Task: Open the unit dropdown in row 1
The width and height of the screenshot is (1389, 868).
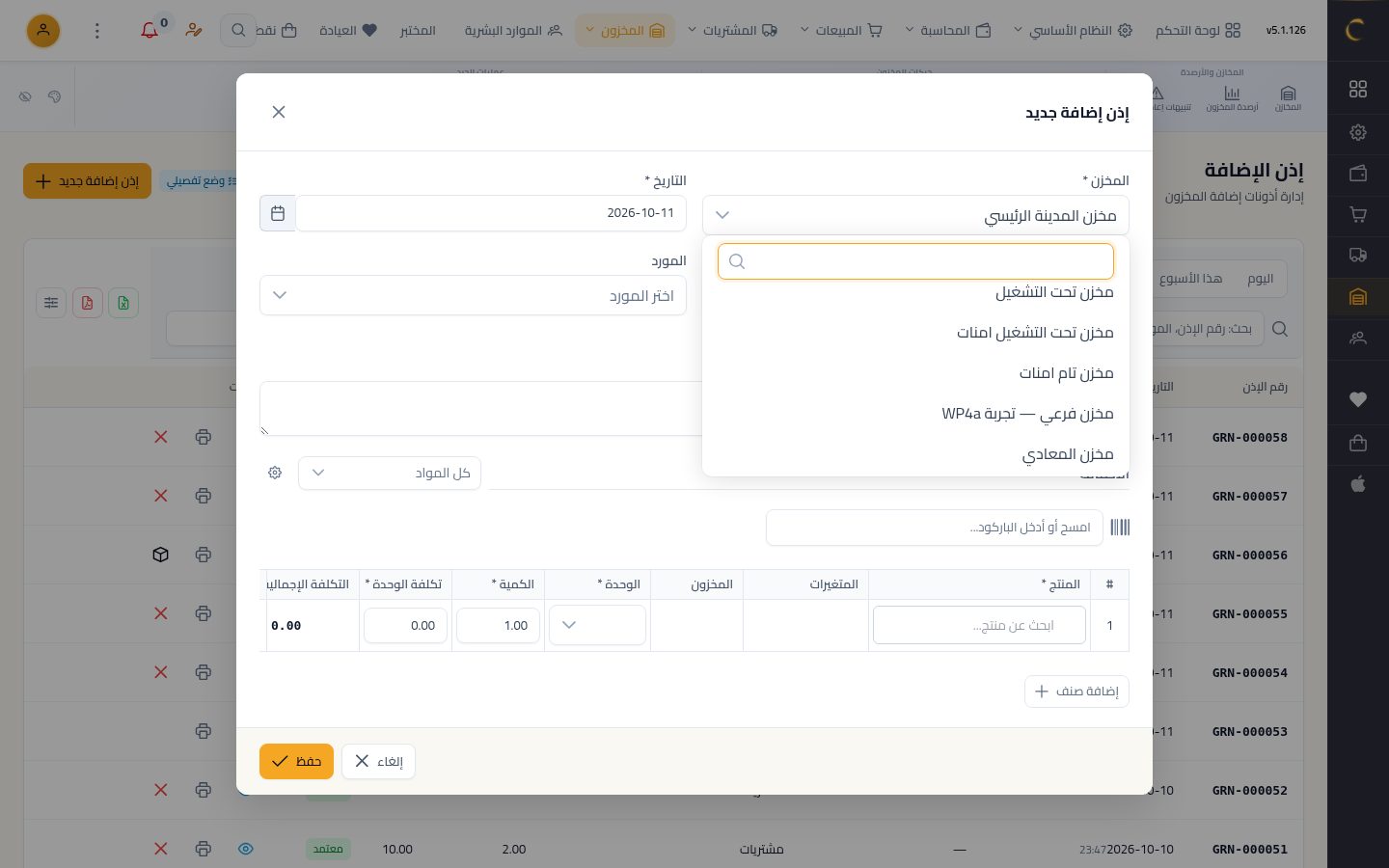Action: pos(597,625)
